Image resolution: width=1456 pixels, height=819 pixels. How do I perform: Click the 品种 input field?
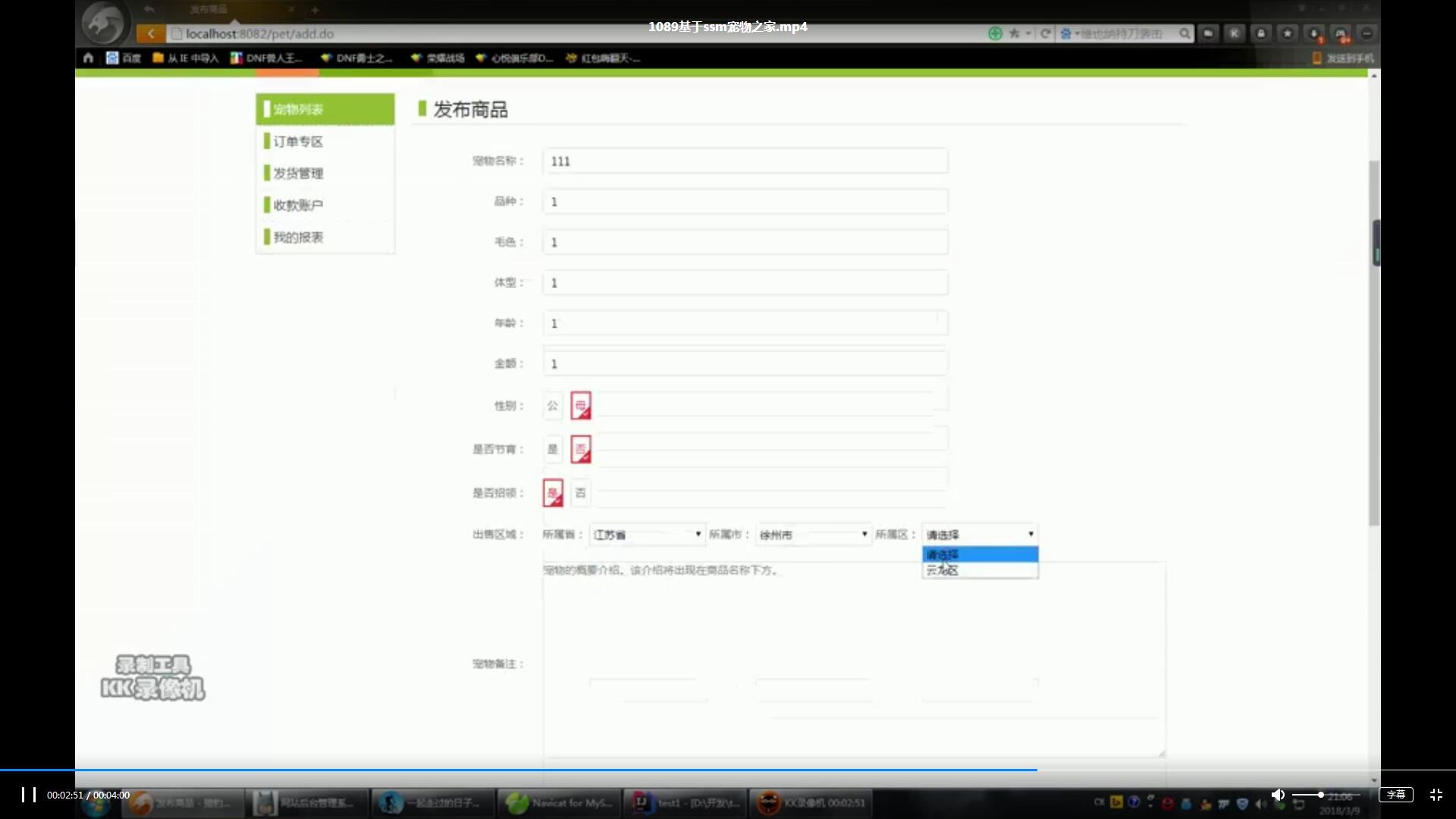point(745,202)
